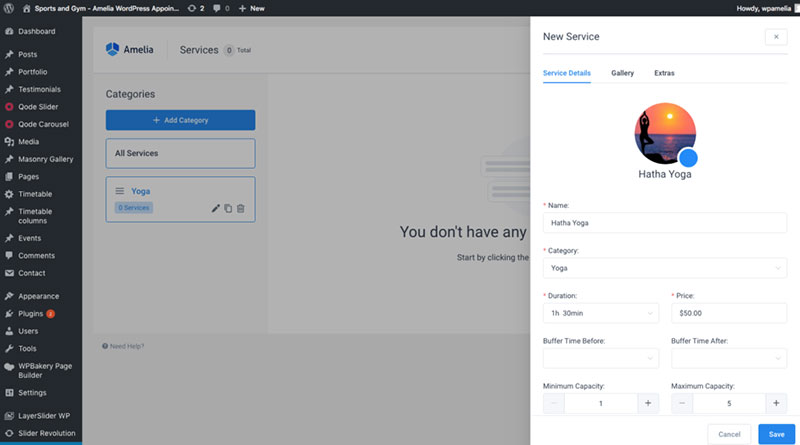800x445 pixels.
Task: Click the 0 Services badge under Yoga
Action: pyautogui.click(x=134, y=208)
